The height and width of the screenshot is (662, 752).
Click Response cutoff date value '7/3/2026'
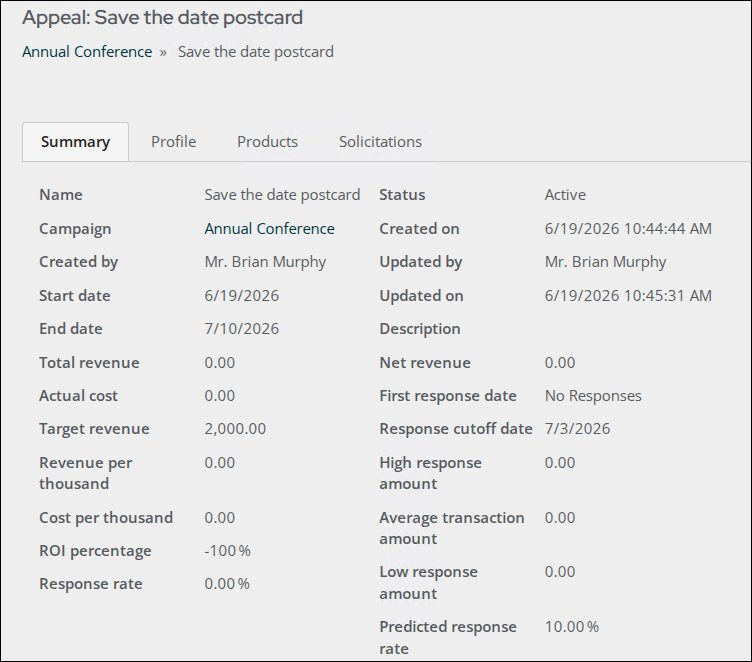[577, 429]
